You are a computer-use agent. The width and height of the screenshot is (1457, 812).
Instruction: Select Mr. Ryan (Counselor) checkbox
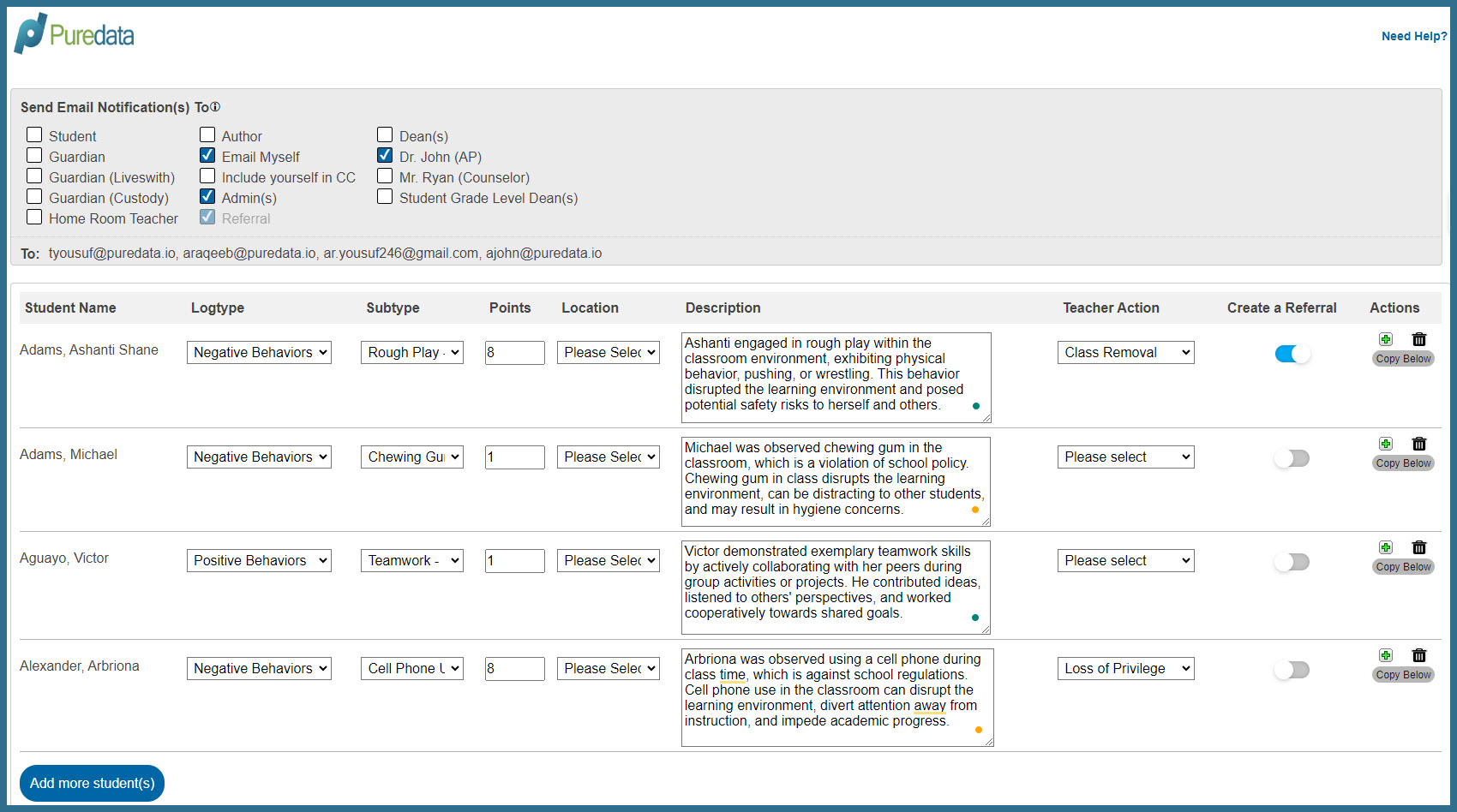pyautogui.click(x=385, y=176)
